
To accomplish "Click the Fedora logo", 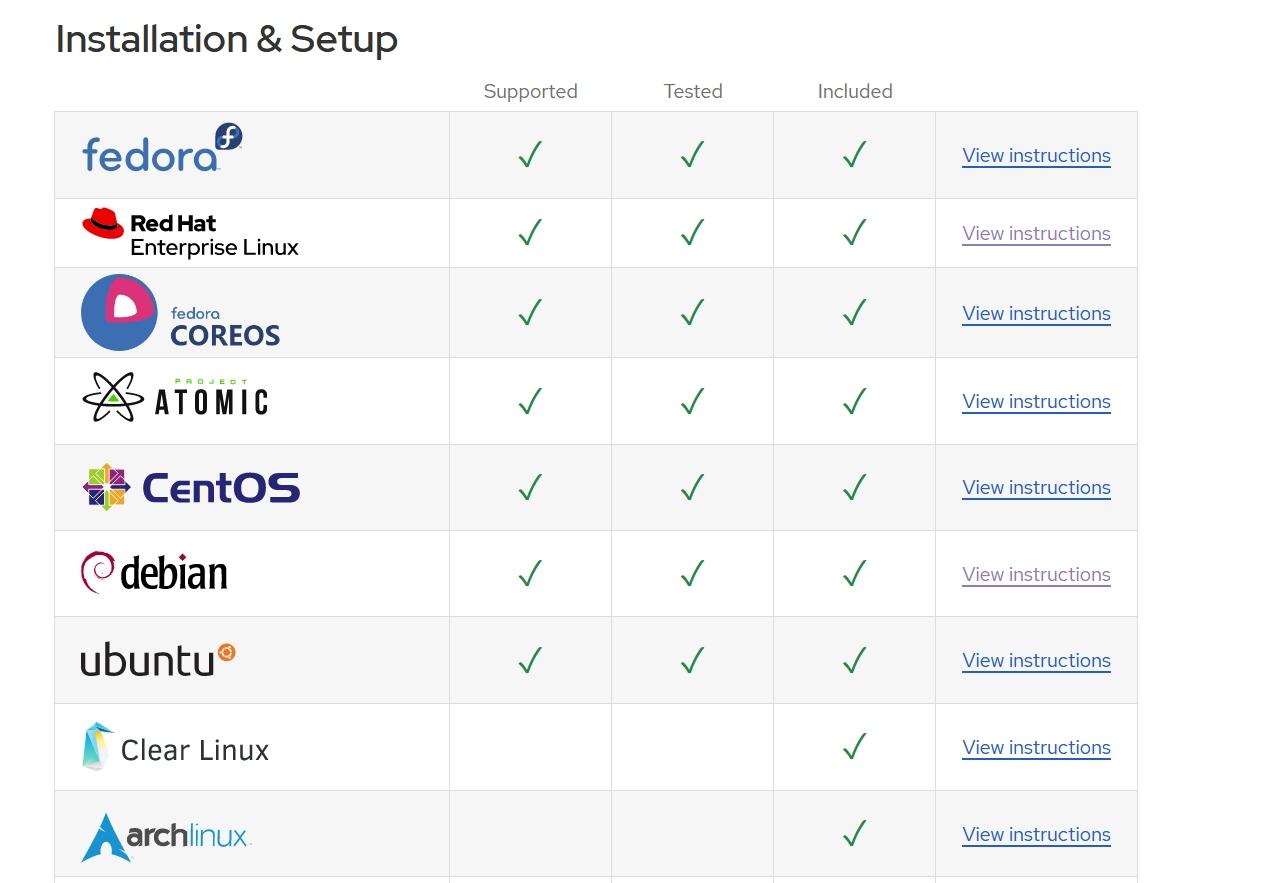I will click(162, 148).
